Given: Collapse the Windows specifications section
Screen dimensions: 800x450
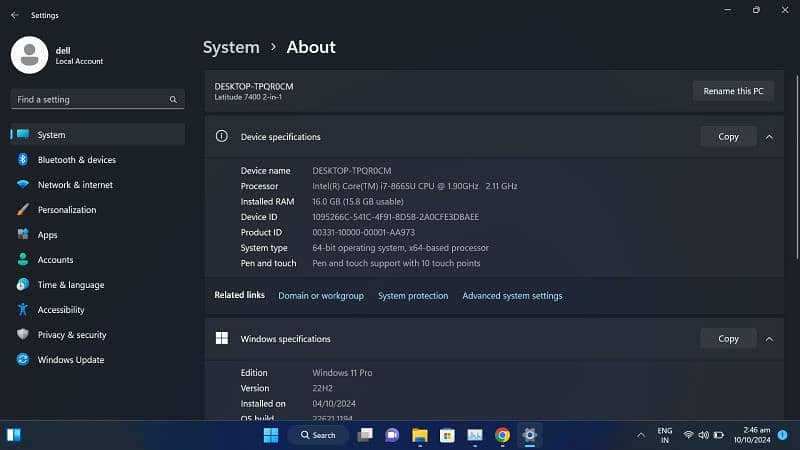Looking at the screenshot, I should click(769, 339).
